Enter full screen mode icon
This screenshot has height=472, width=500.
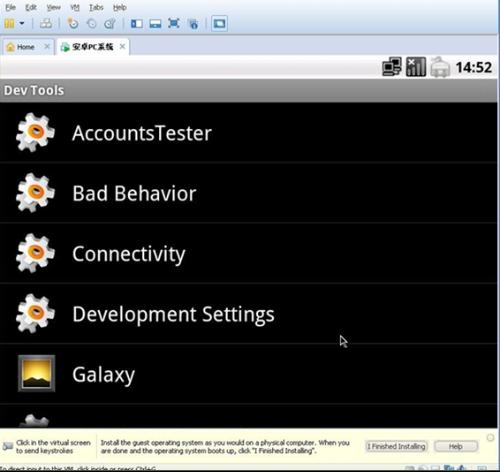174,24
